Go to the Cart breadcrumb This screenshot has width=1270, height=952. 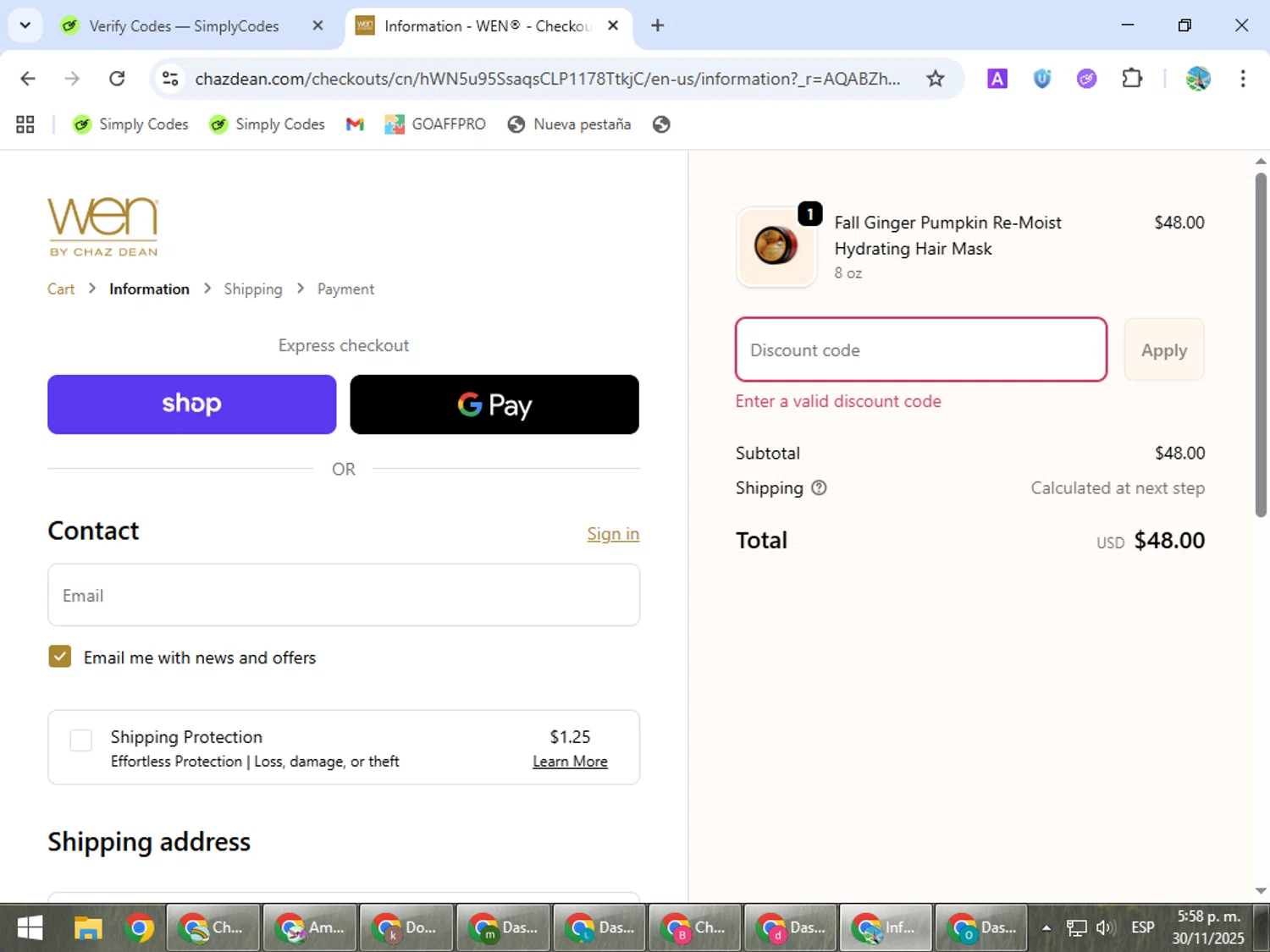pos(61,289)
